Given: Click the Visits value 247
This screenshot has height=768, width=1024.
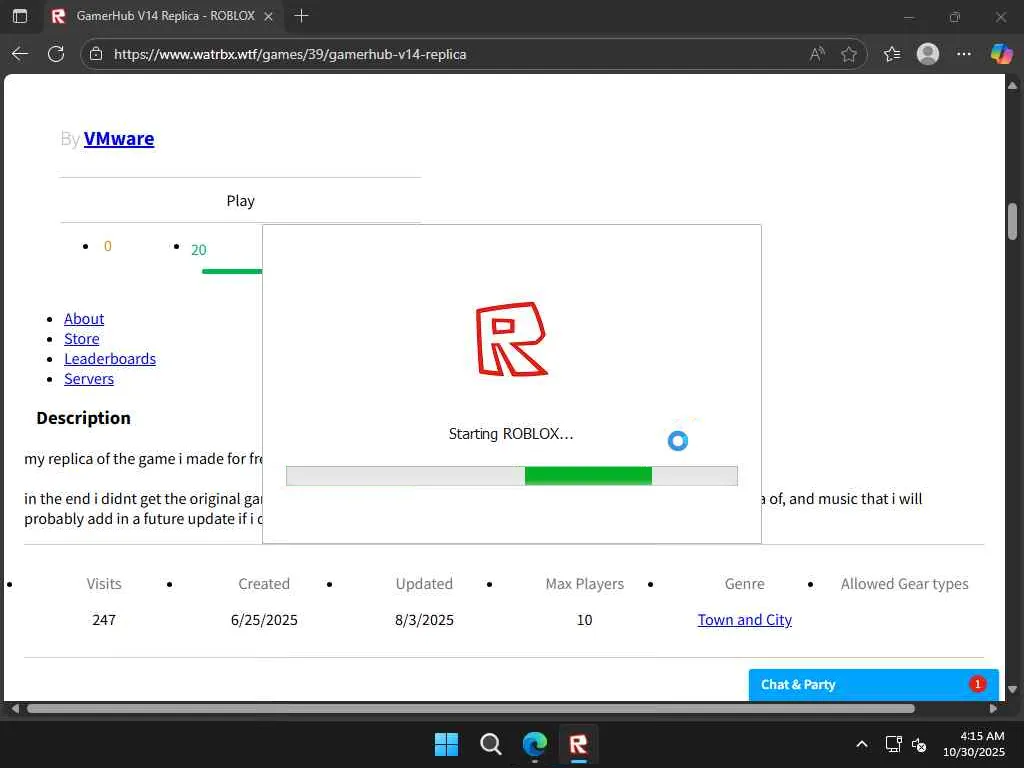Looking at the screenshot, I should pyautogui.click(x=104, y=620).
